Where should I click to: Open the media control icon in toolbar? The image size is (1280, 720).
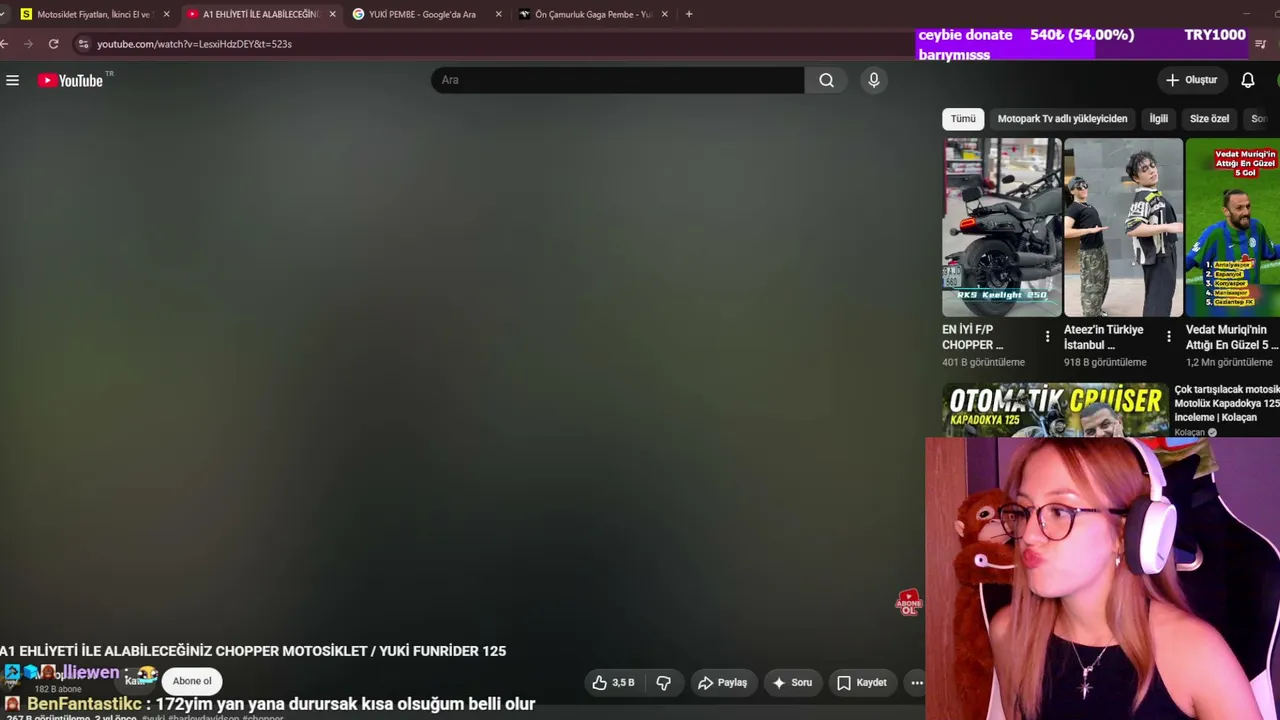[x=1260, y=44]
